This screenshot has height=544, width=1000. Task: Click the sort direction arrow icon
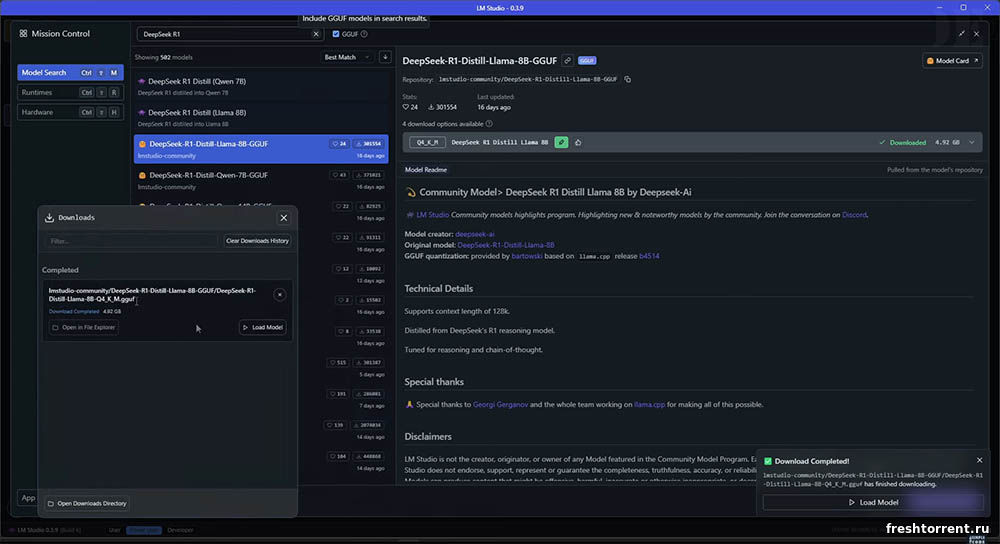(x=385, y=57)
